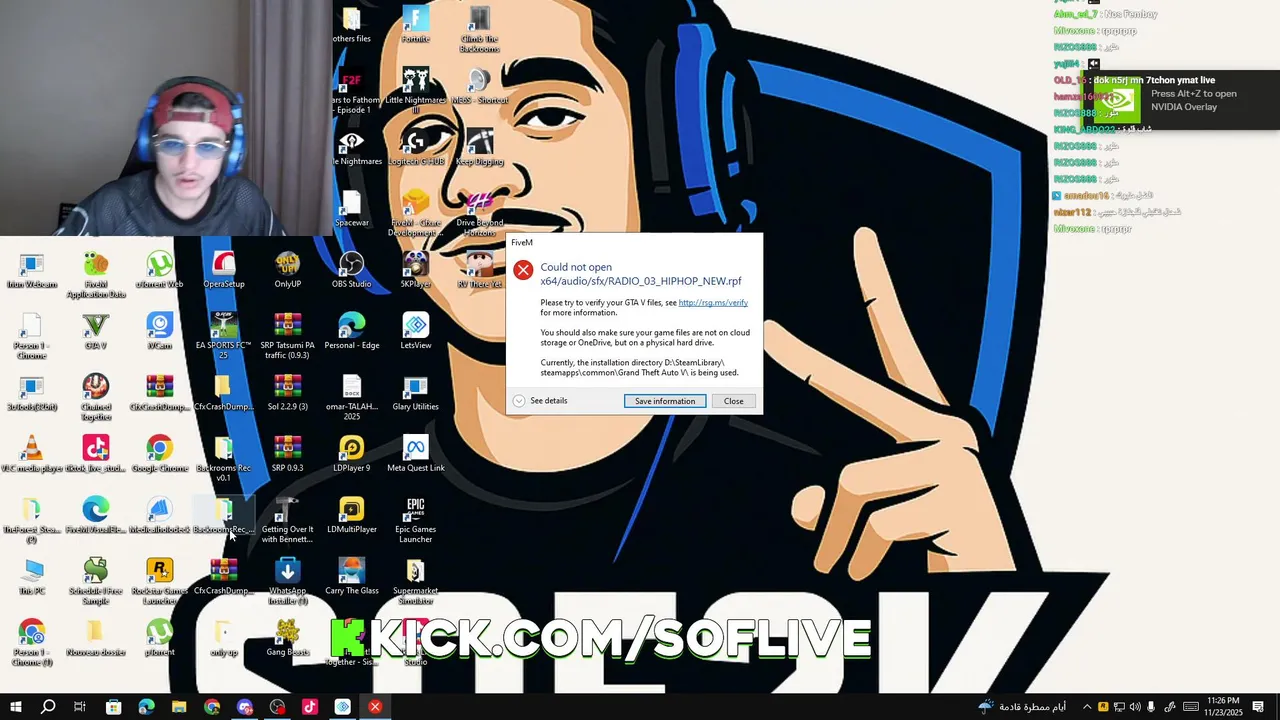Select the 5KPlayer desktop icon
The image size is (1280, 720).
click(x=415, y=270)
